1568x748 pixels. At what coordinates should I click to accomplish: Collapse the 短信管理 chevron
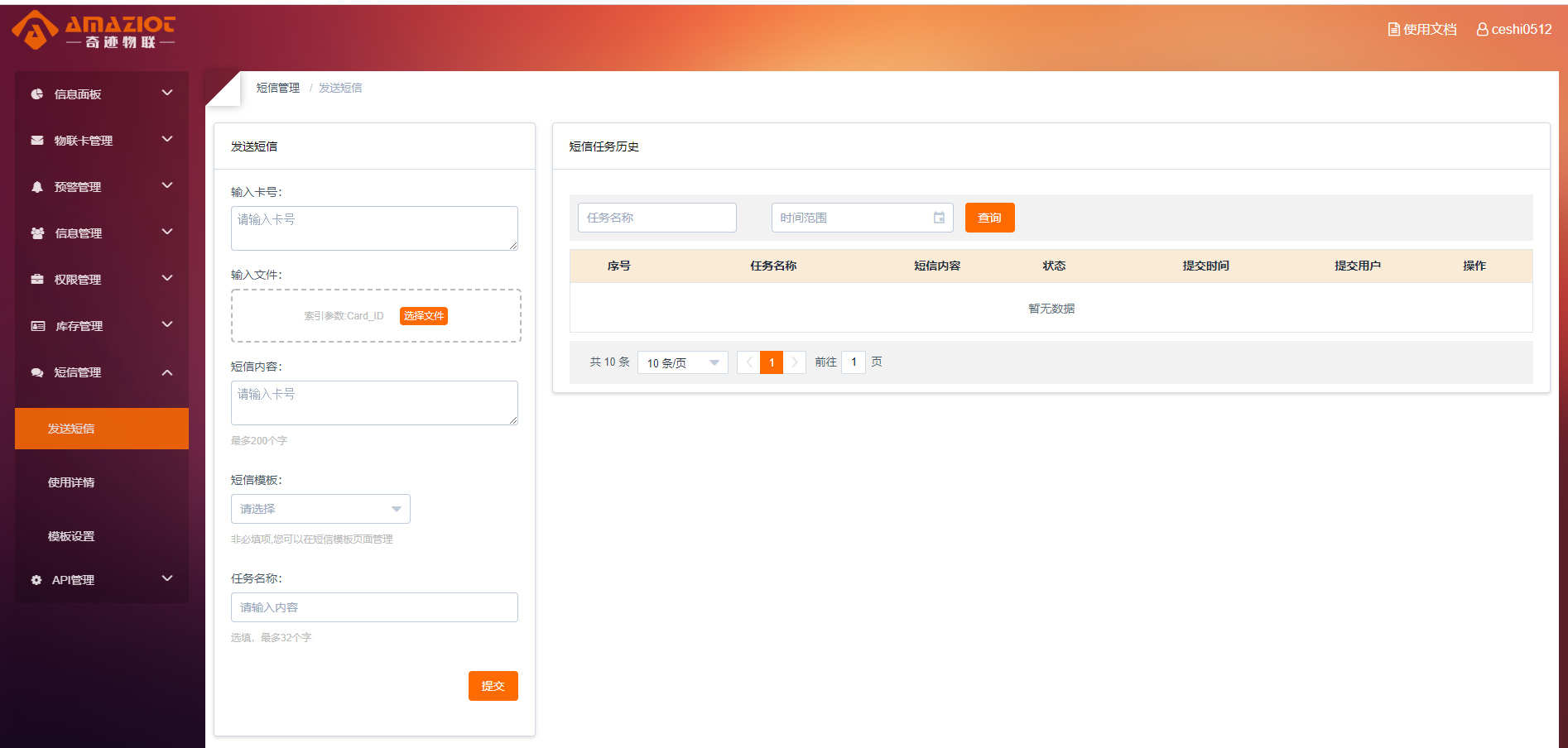[x=167, y=372]
